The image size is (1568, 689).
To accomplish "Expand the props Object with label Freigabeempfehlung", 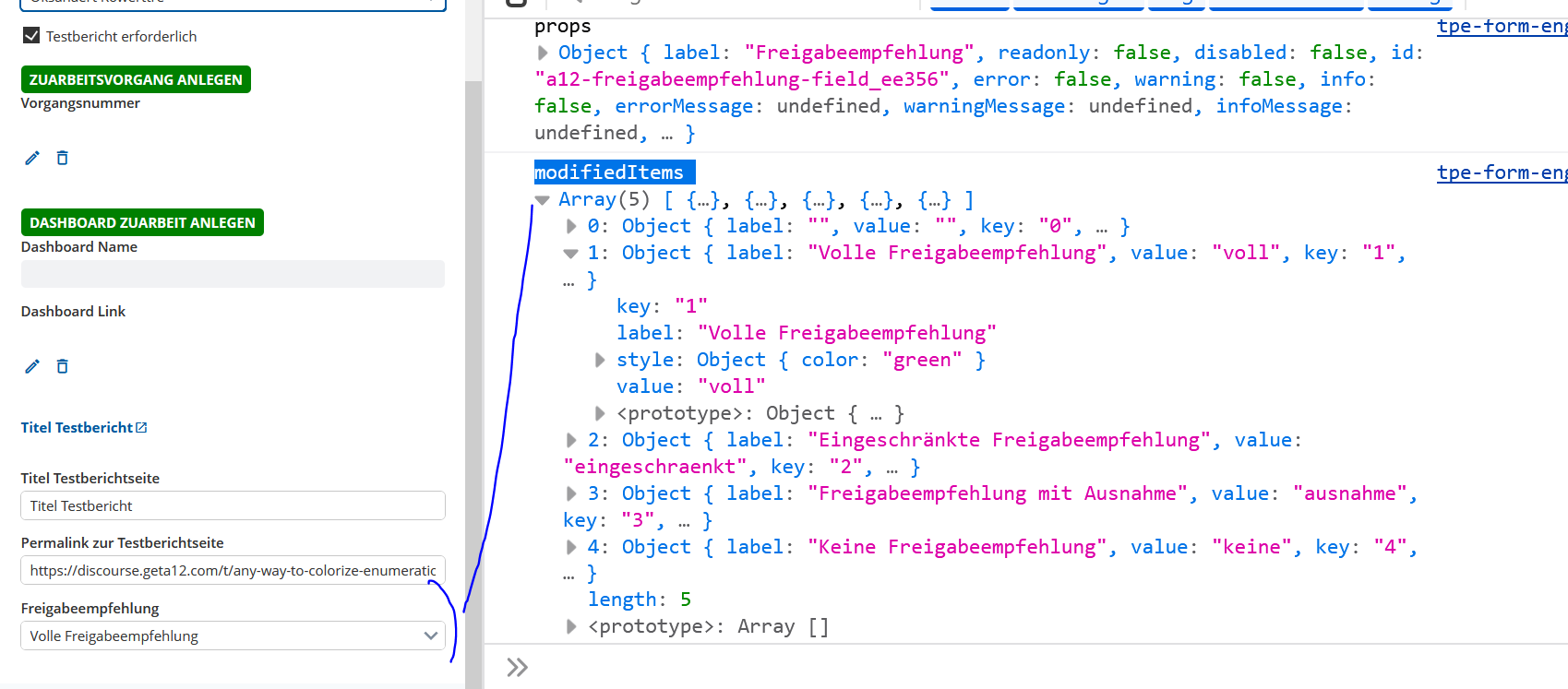I will click(543, 53).
